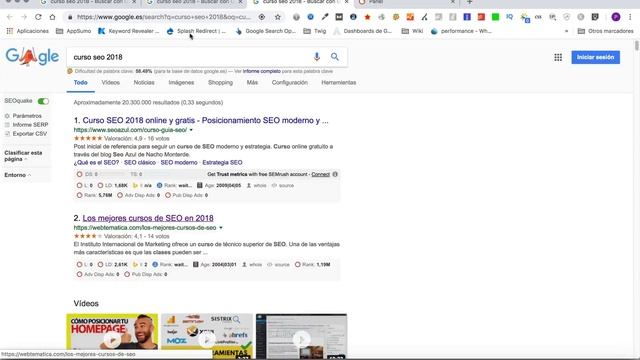Reload the current page
Viewport: 640px width, 360px height.
pyautogui.click(x=38, y=17)
